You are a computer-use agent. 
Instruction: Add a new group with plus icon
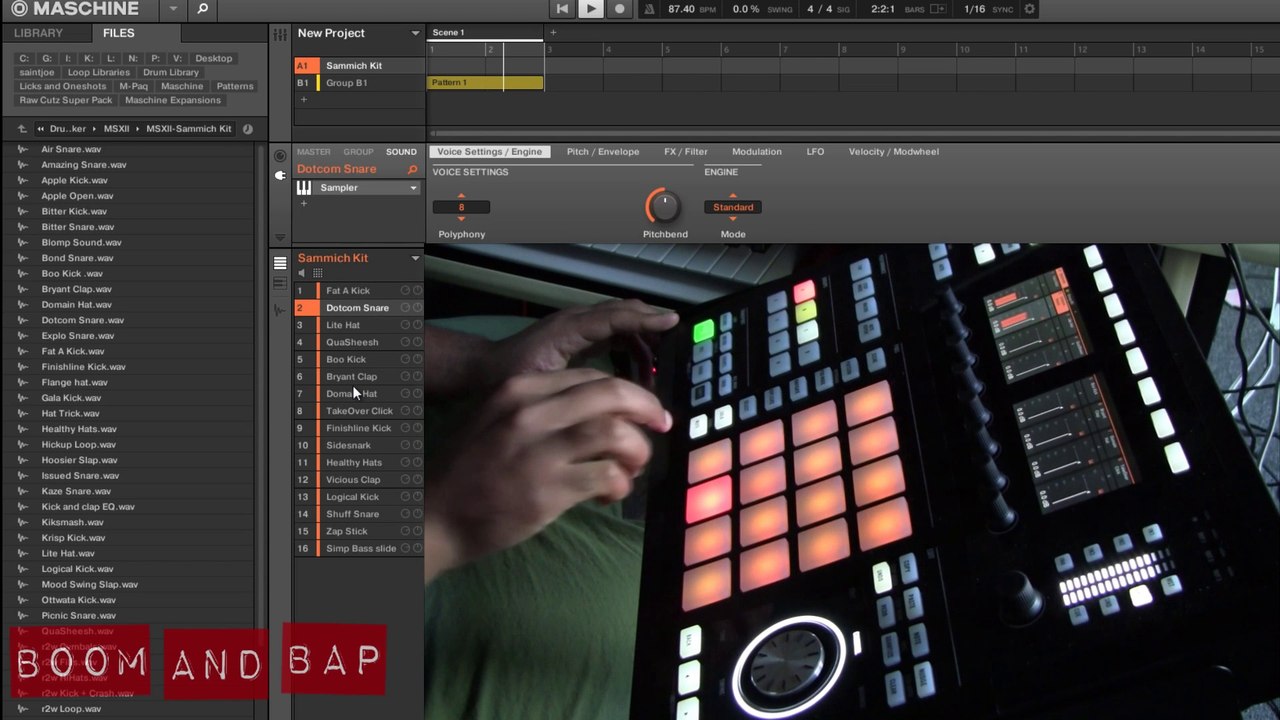(304, 99)
